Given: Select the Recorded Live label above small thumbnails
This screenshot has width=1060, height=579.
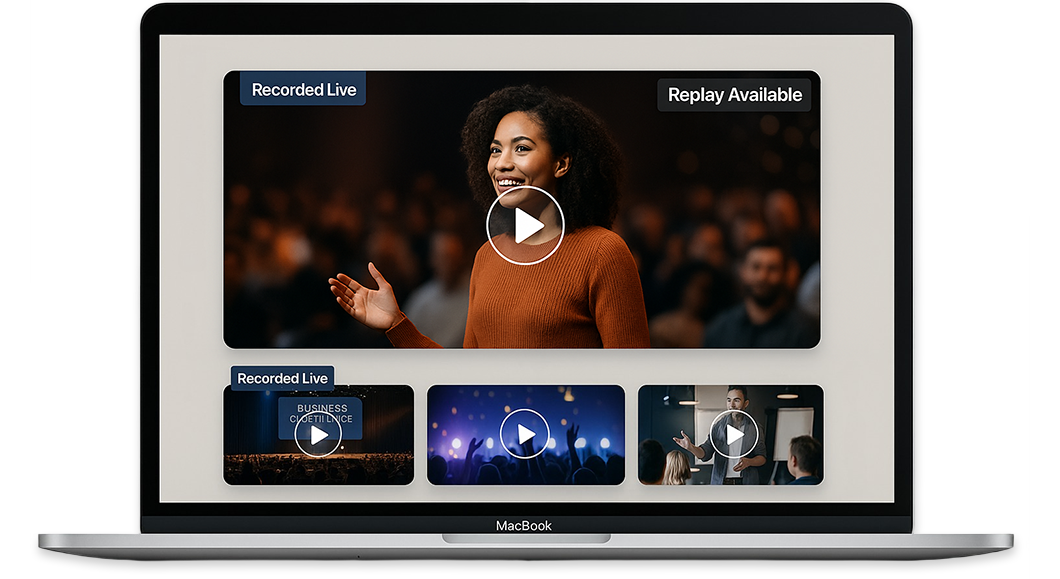Looking at the screenshot, I should point(282,378).
